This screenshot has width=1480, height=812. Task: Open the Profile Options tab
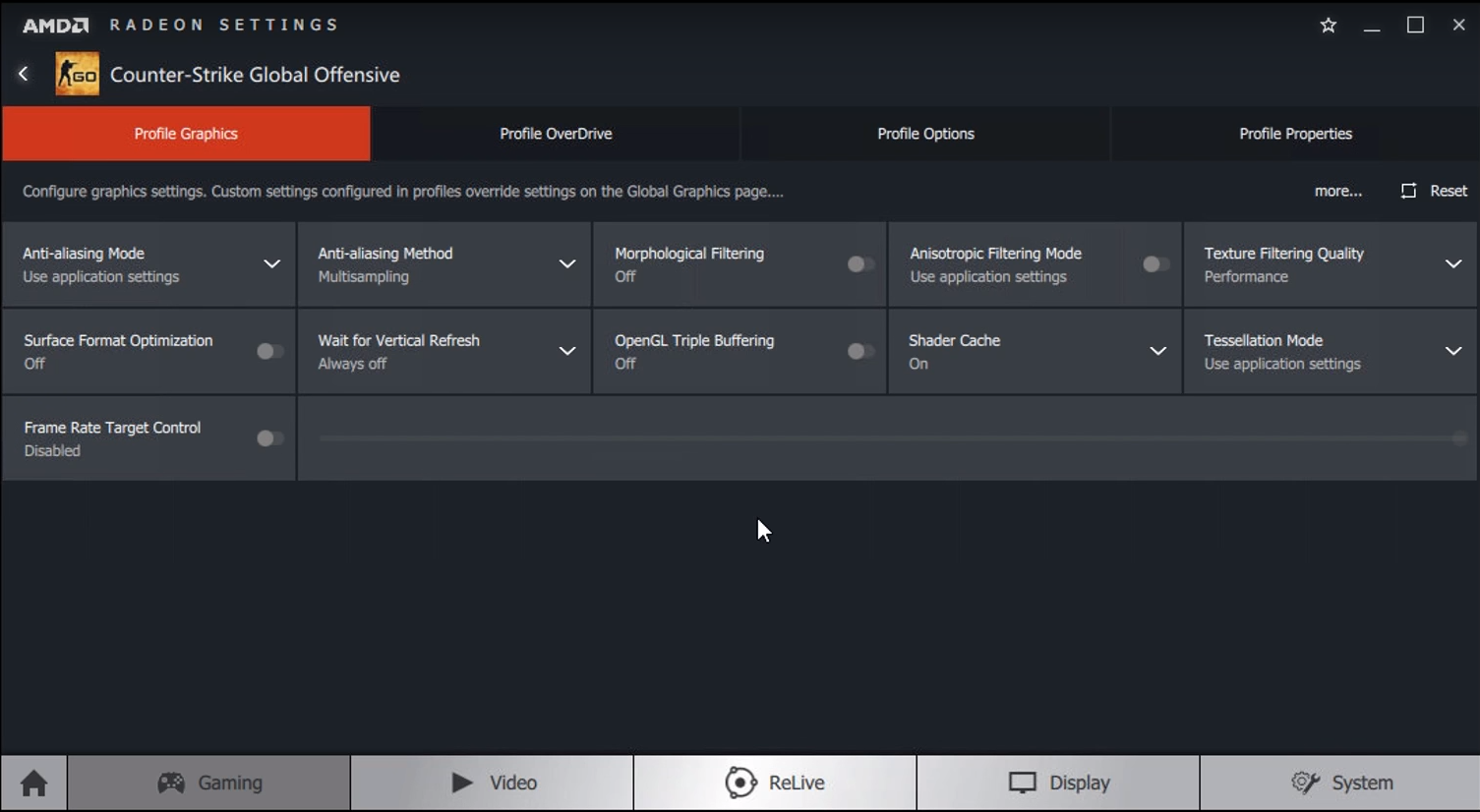pyautogui.click(x=925, y=134)
